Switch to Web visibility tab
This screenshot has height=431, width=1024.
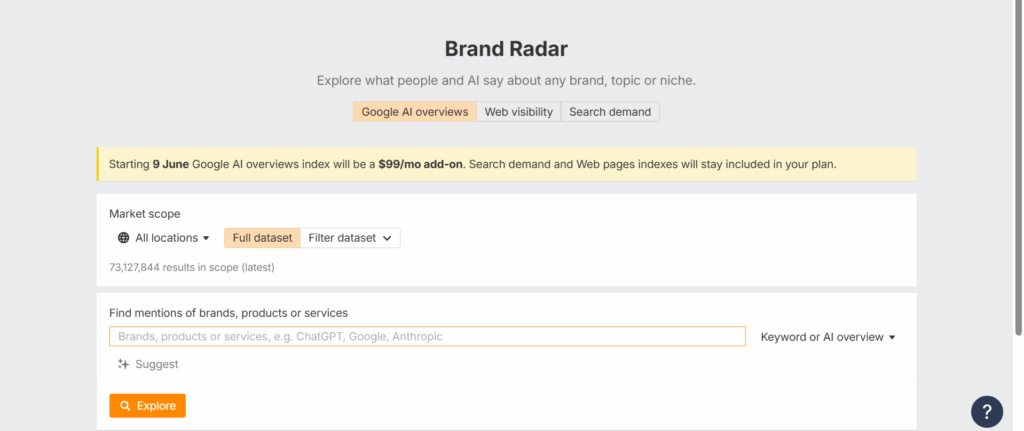[x=519, y=112]
